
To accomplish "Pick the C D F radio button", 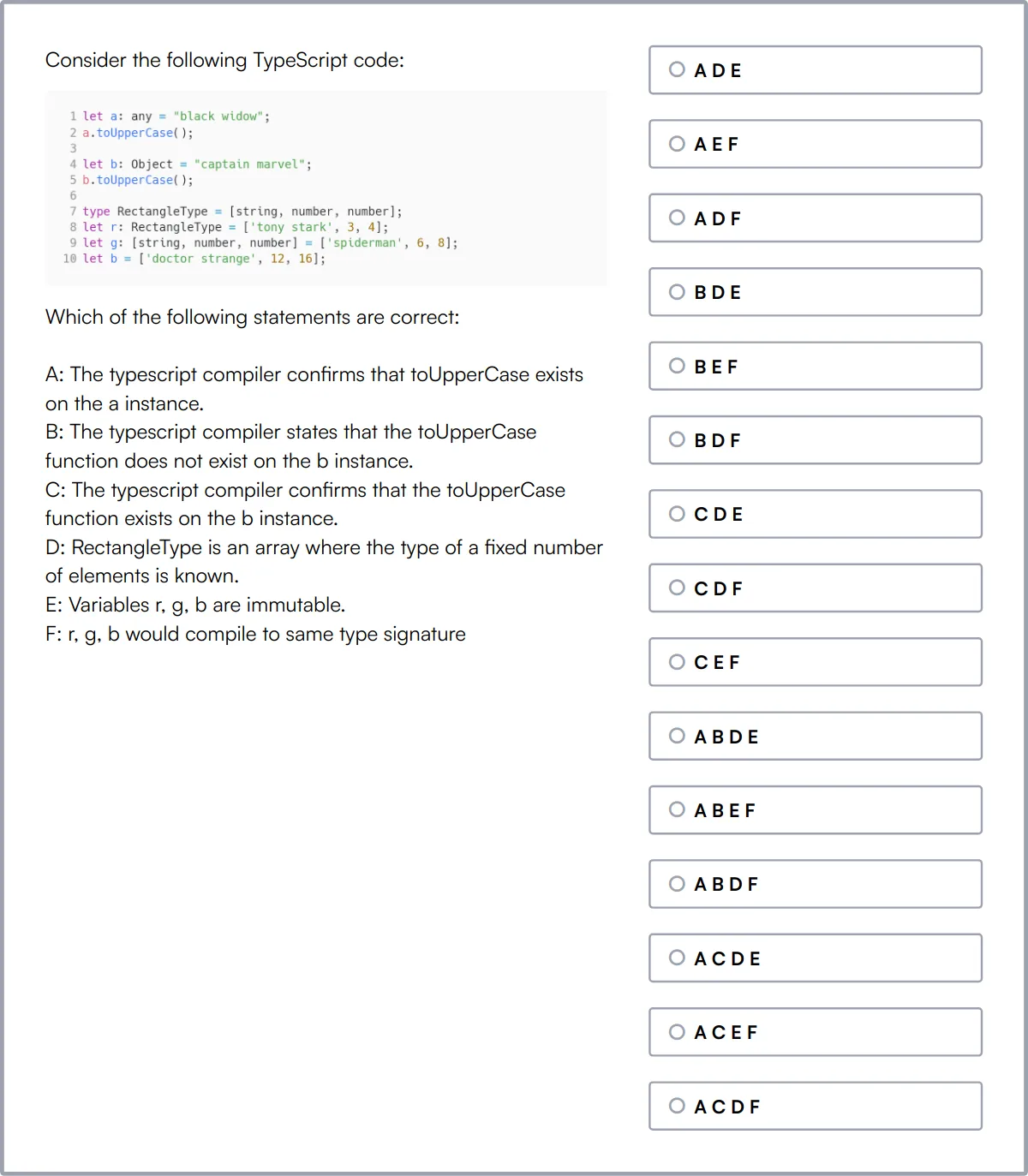I will point(815,588).
